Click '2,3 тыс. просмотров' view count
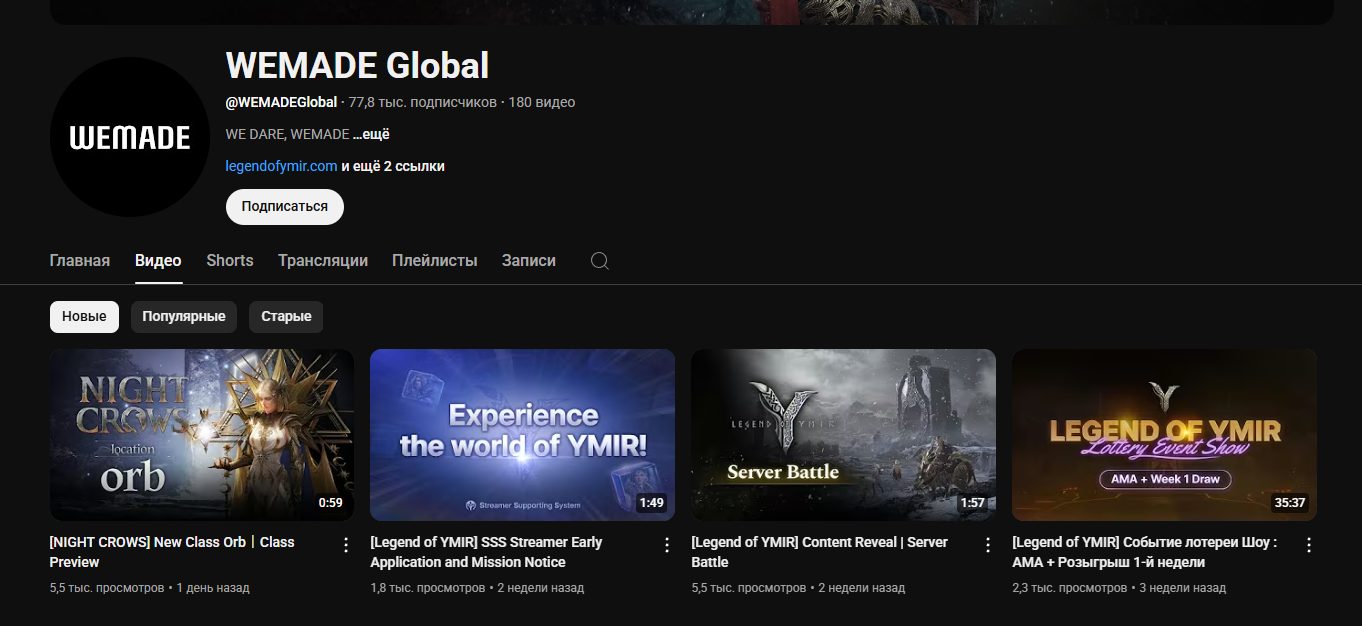 (x=1070, y=588)
